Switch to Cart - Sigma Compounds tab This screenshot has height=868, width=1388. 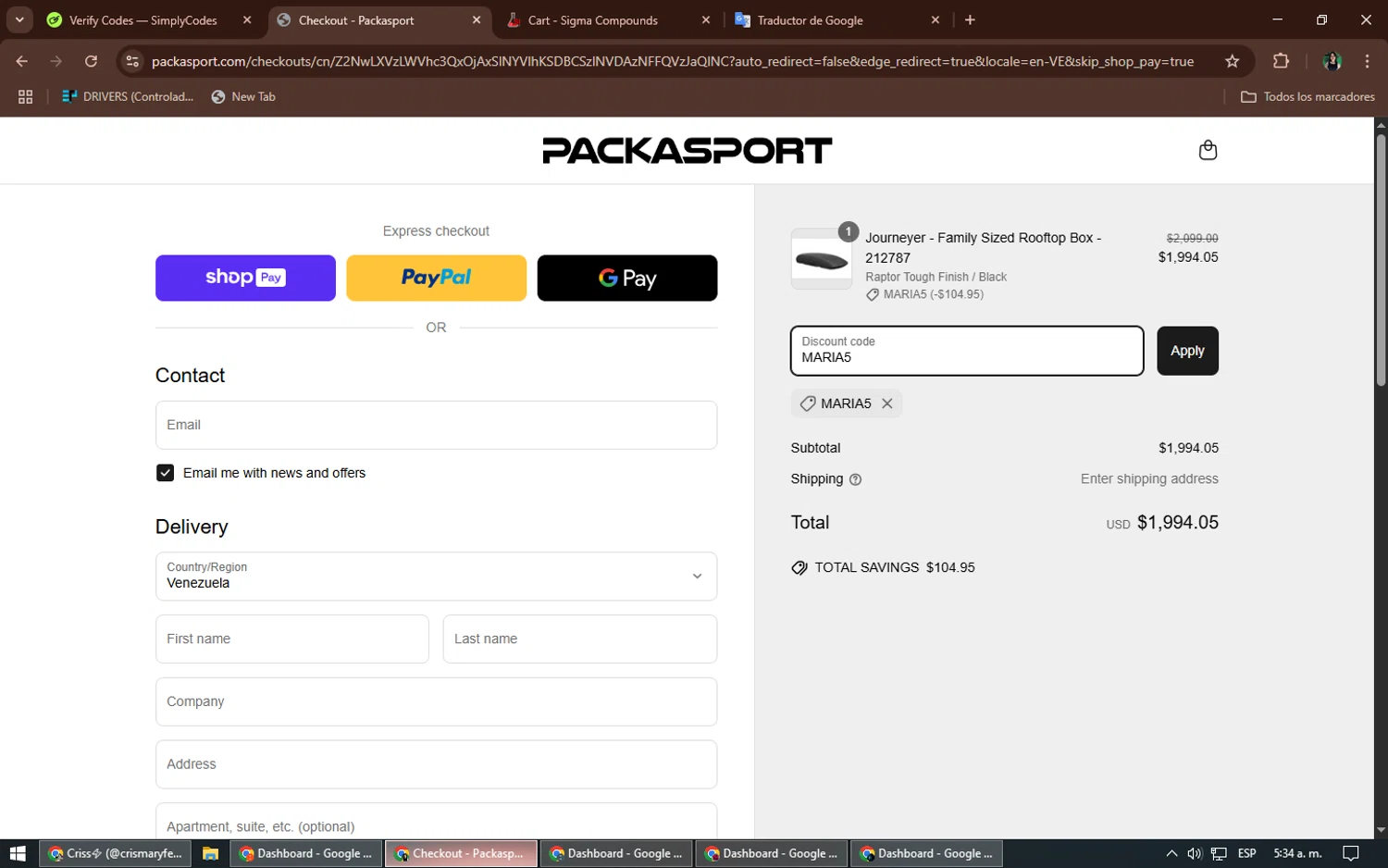coord(593,19)
